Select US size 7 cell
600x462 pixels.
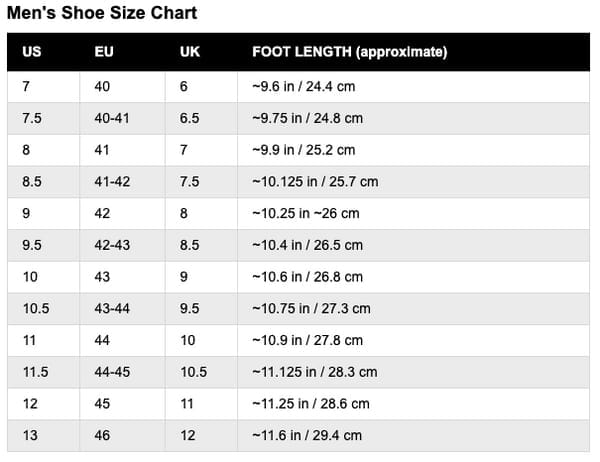pyautogui.click(x=26, y=87)
